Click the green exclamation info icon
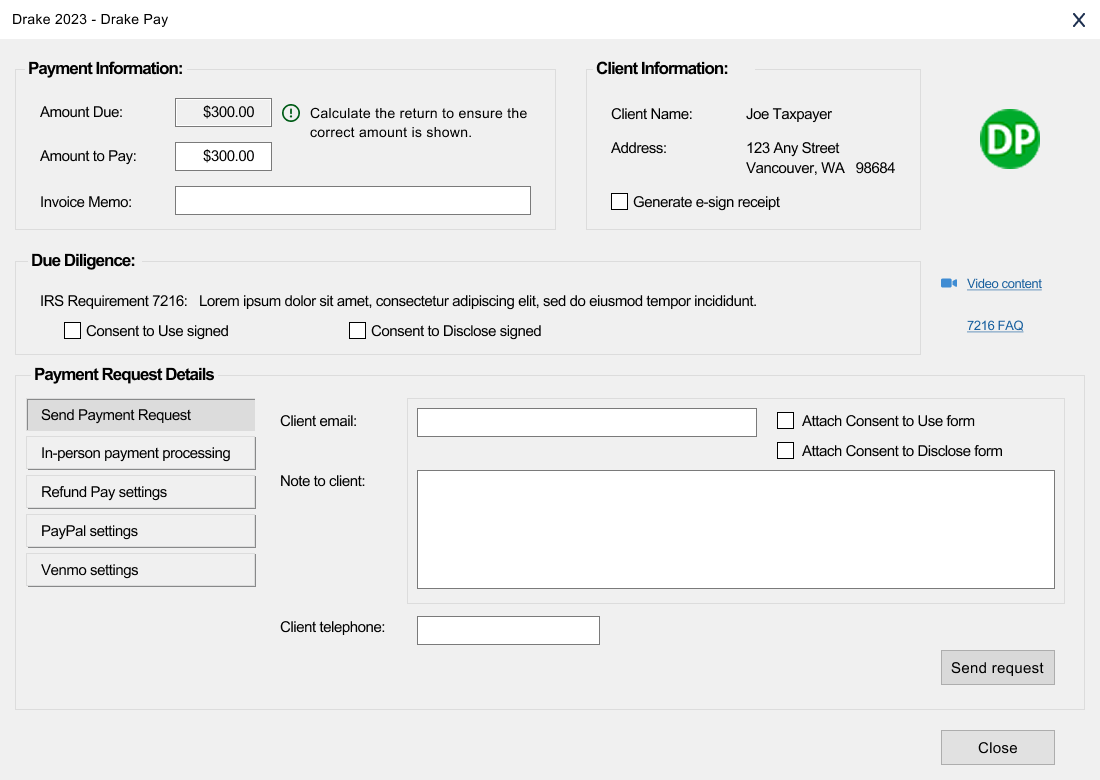Viewport: 1100px width, 780px height. click(291, 113)
